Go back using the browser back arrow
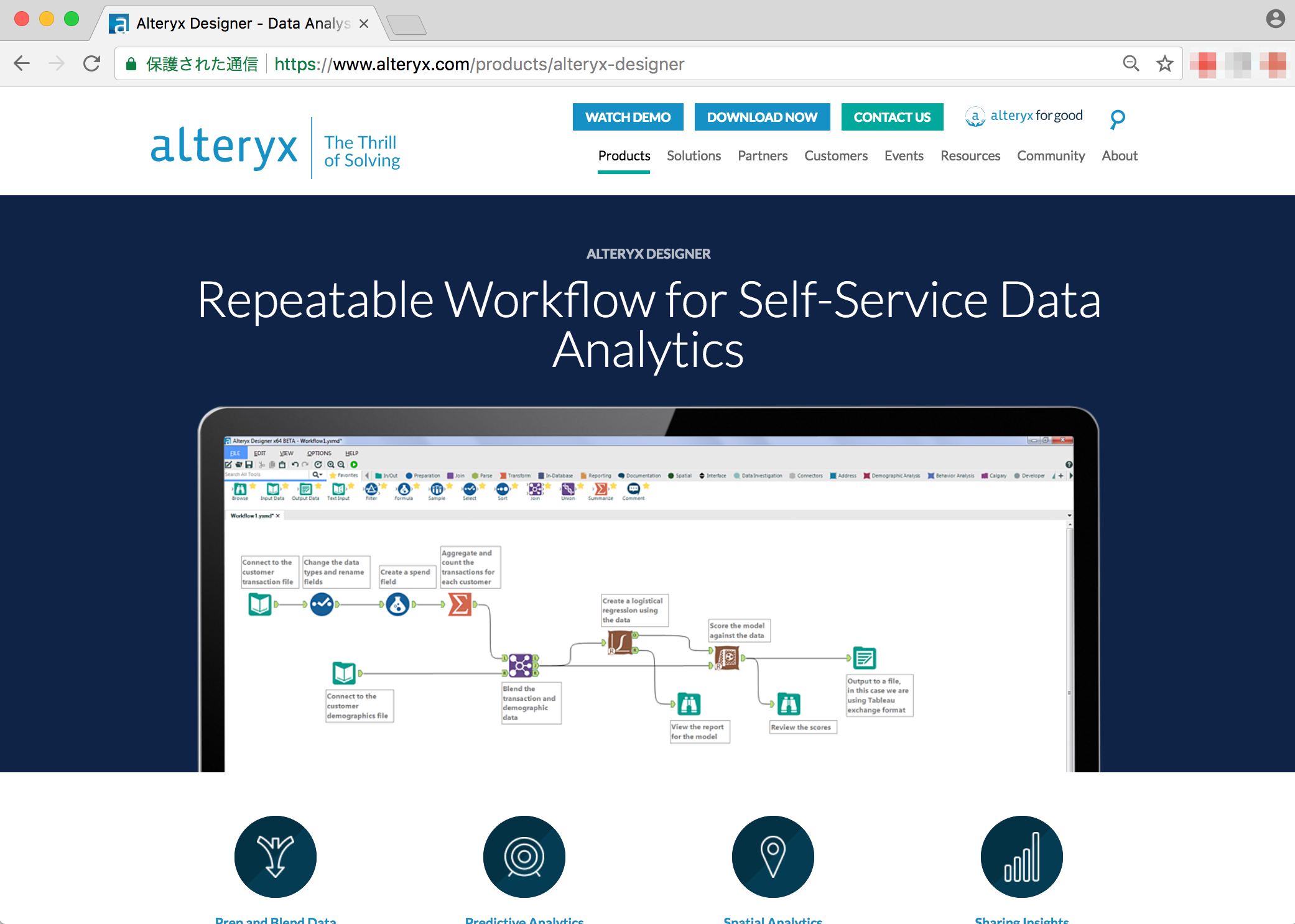The image size is (1295, 924). pyautogui.click(x=22, y=63)
